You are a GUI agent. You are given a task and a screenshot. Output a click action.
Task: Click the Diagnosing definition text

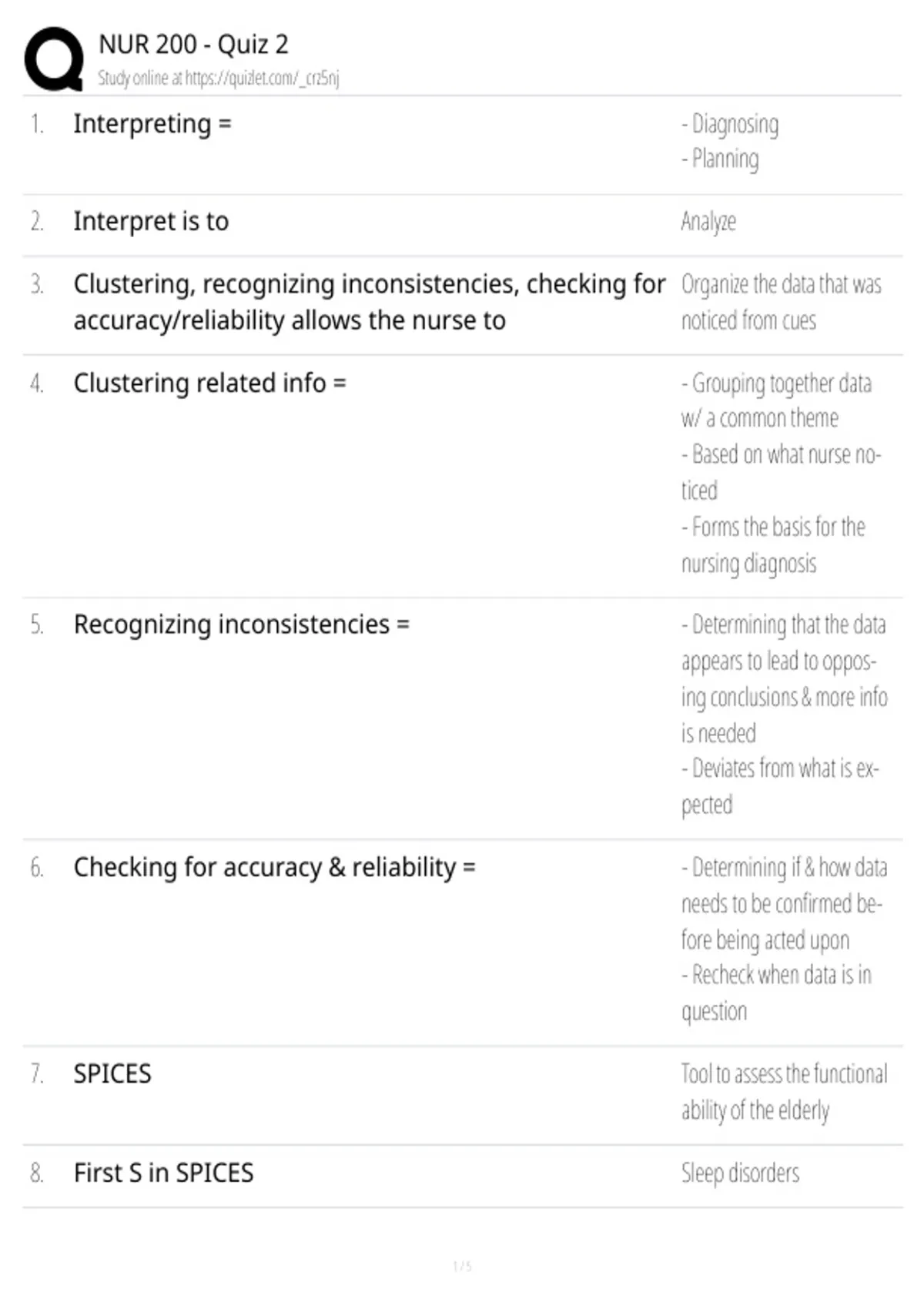tap(730, 124)
